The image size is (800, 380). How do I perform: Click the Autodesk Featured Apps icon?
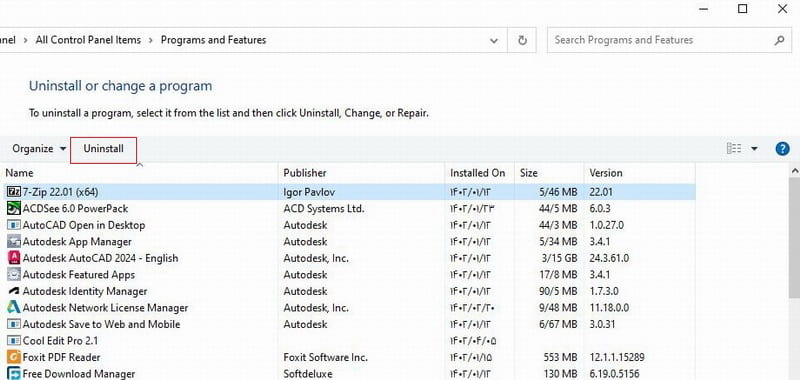pos(14,274)
